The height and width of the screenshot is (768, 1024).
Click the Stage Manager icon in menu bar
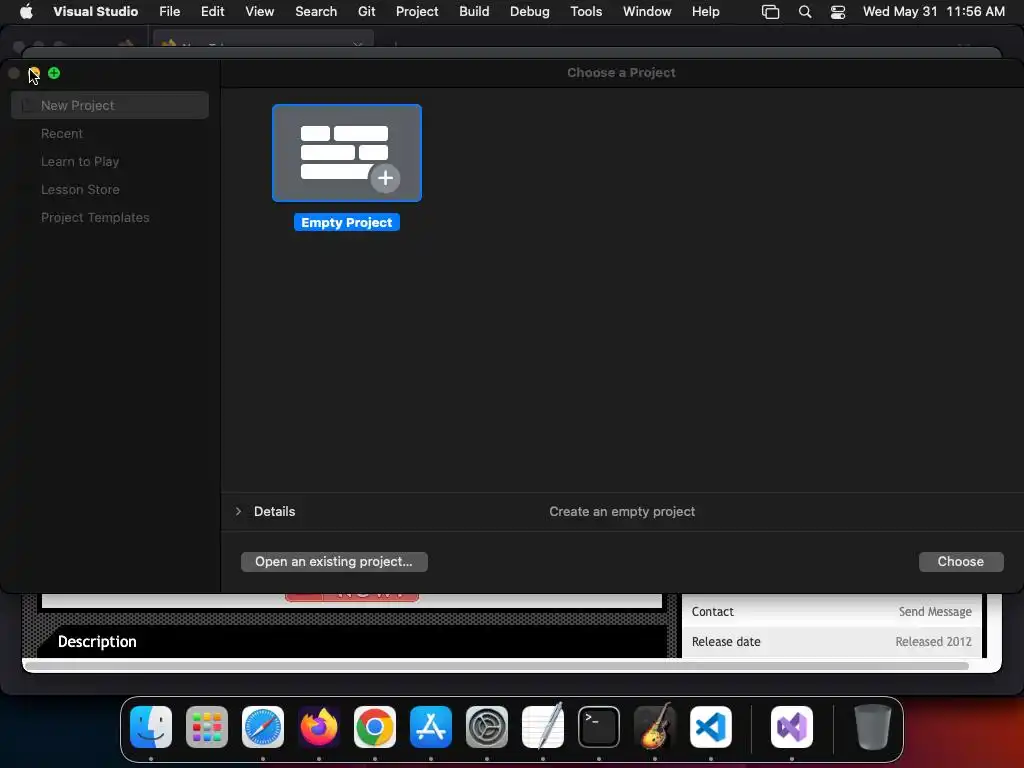(x=771, y=12)
